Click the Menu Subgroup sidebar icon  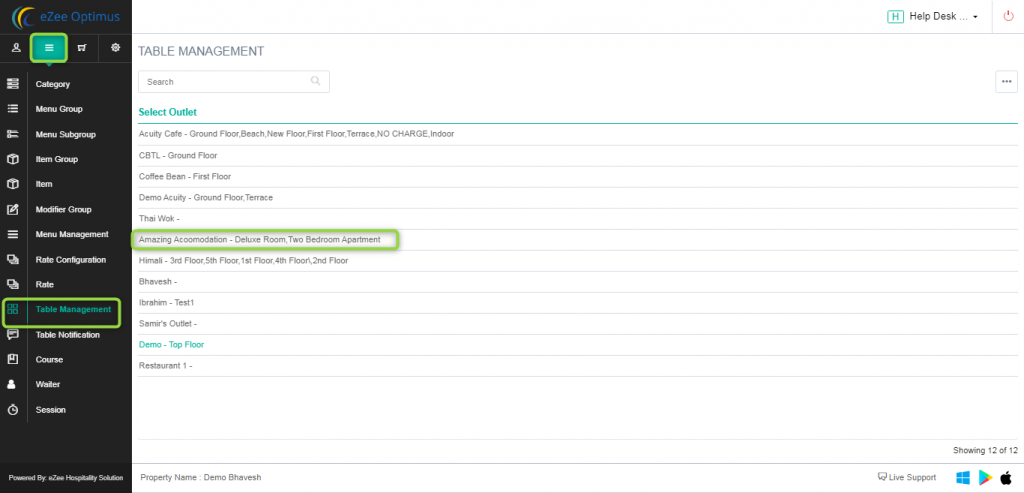12,134
